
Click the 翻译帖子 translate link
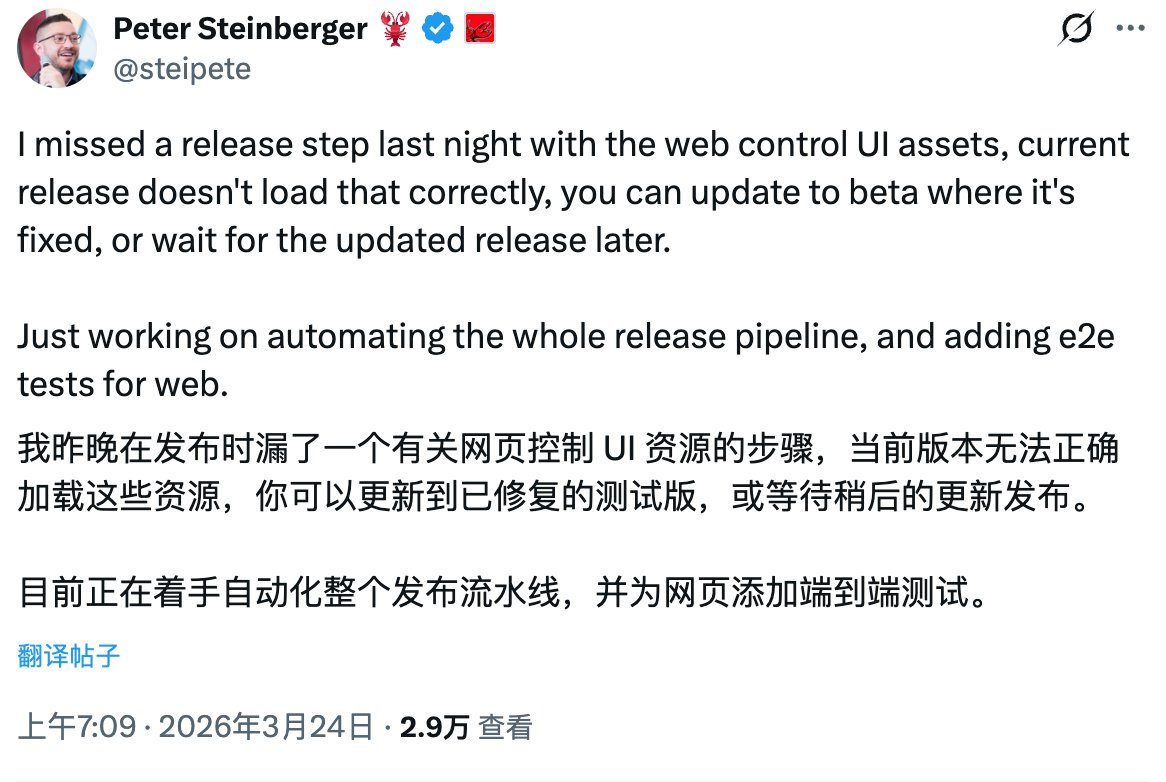(x=69, y=656)
